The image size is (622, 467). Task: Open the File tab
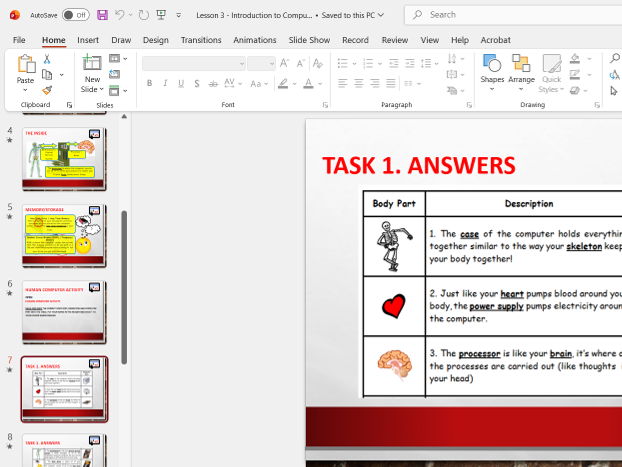pyautogui.click(x=19, y=40)
